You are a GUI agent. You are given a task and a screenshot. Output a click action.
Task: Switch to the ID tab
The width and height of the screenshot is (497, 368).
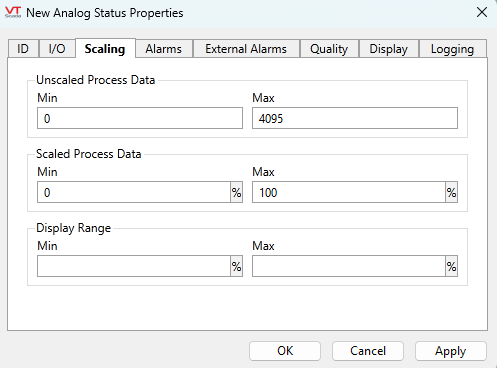coord(23,49)
